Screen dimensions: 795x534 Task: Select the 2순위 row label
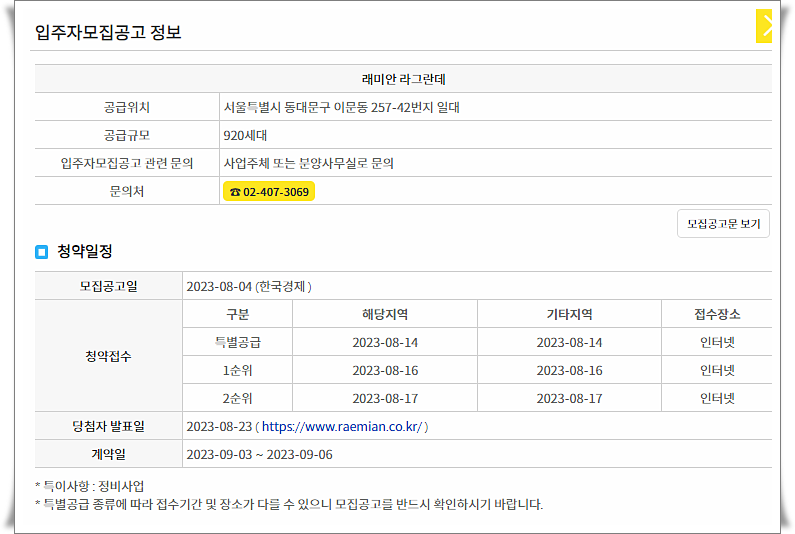(x=237, y=399)
